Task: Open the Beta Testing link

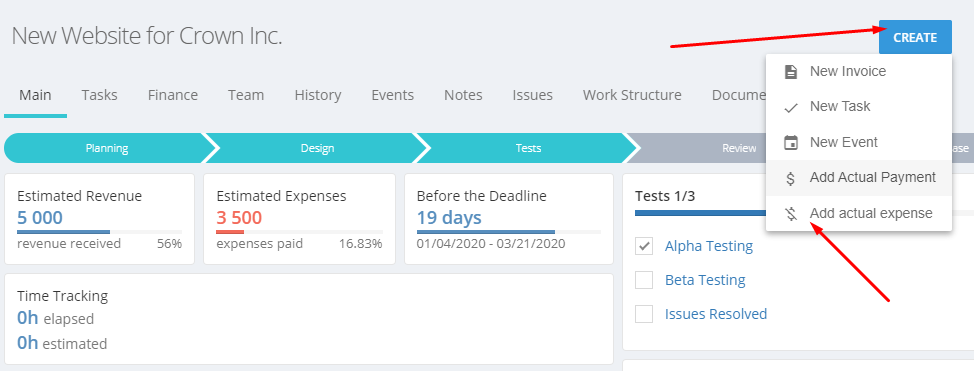Action: point(705,280)
